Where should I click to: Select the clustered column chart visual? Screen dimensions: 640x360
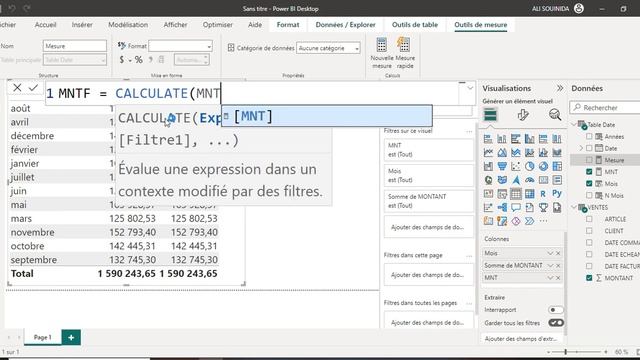[529, 139]
